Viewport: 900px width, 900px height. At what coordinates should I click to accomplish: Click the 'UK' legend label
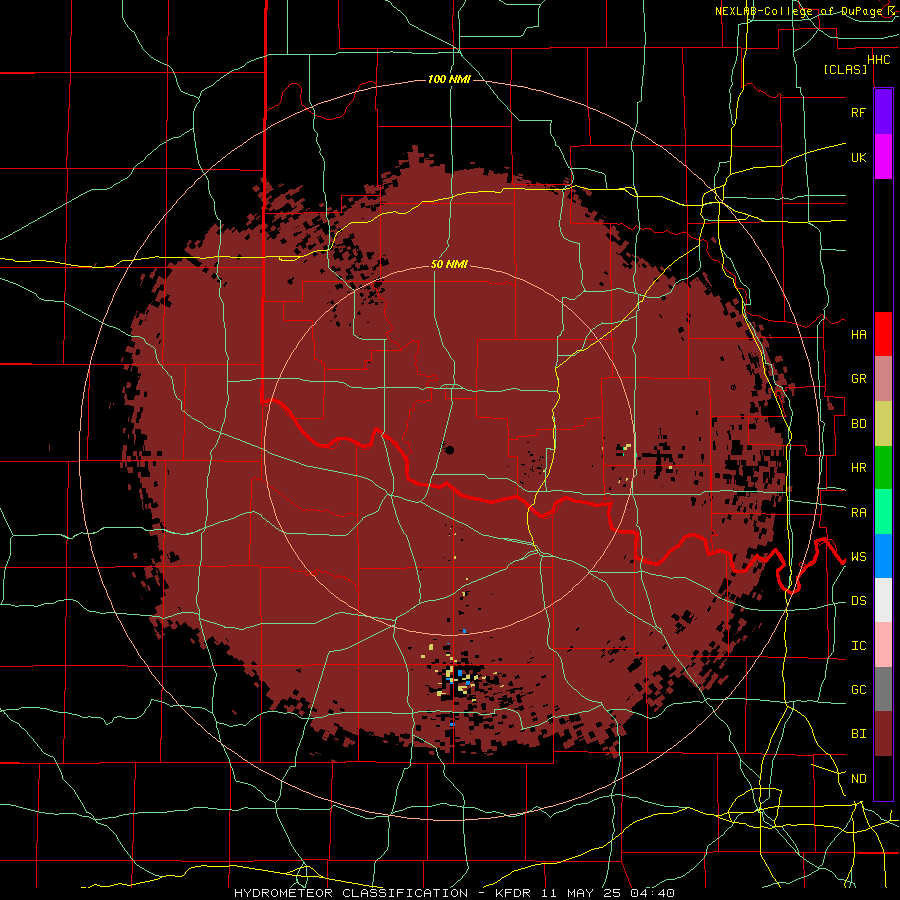(858, 158)
